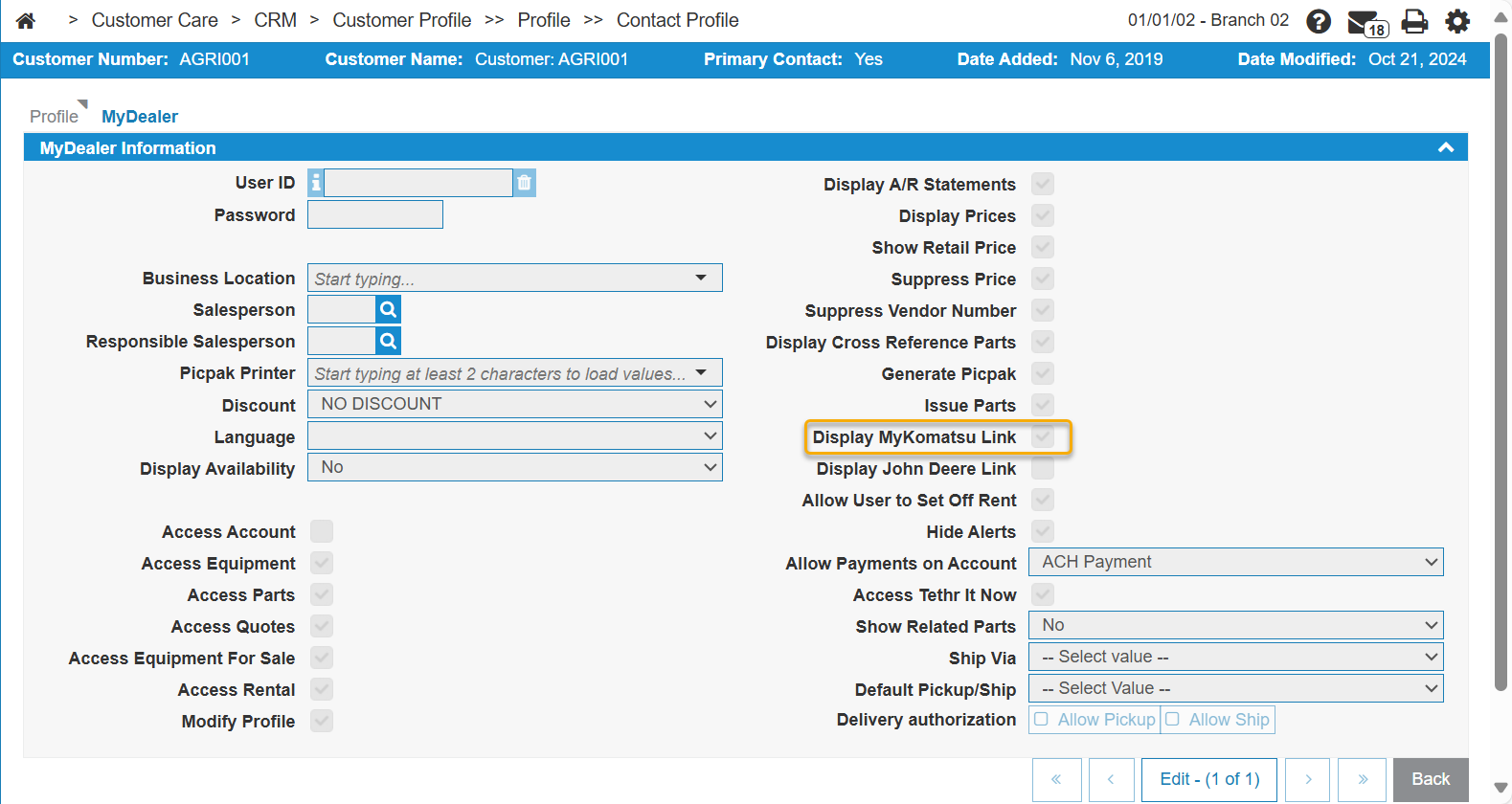Open the Language dropdown

coord(515,435)
